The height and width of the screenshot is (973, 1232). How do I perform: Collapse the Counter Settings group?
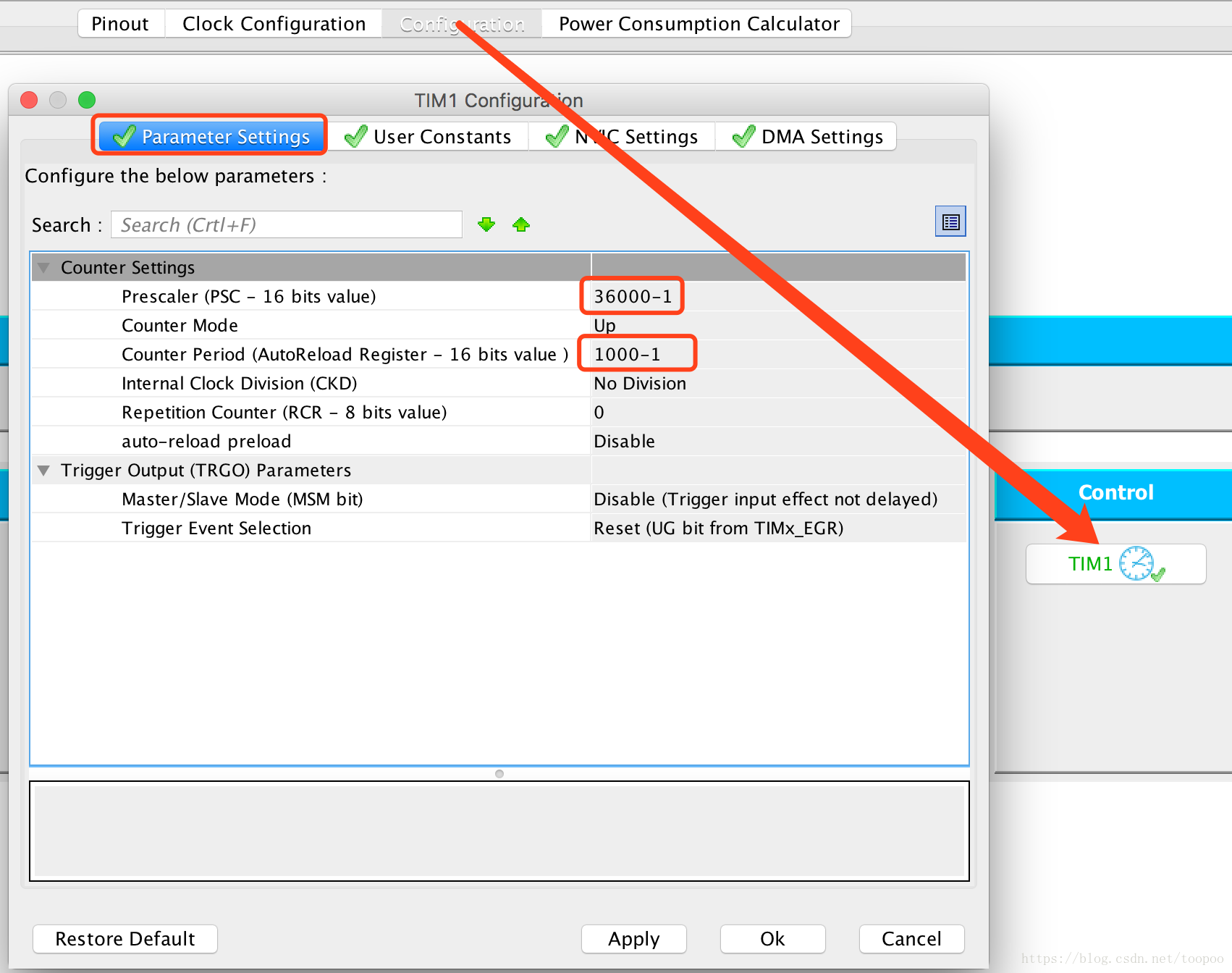[43, 268]
